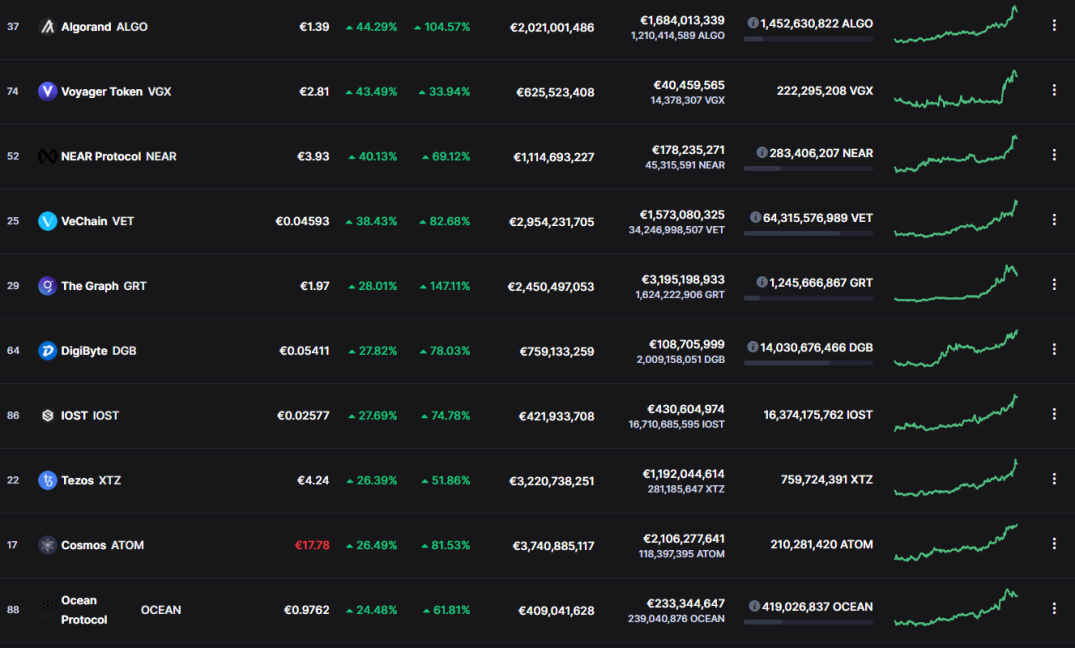Viewport: 1075px width, 648px height.
Task: Click DigiByte market cap €759,133,259
Action: 557,351
